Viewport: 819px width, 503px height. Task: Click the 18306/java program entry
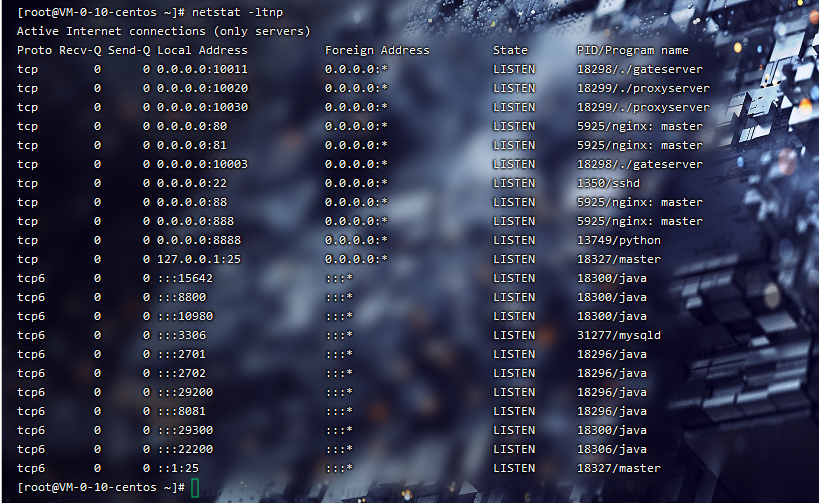tap(611, 449)
